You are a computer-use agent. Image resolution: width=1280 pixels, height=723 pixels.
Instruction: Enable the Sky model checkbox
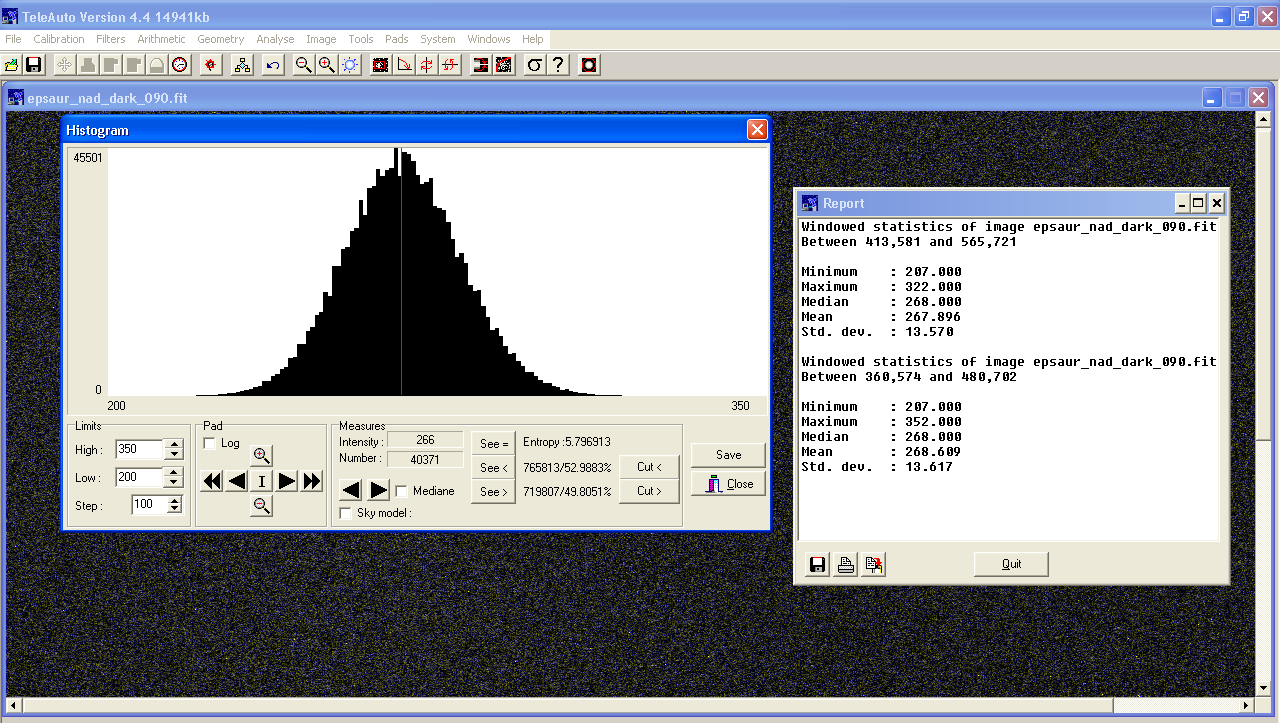pos(346,513)
